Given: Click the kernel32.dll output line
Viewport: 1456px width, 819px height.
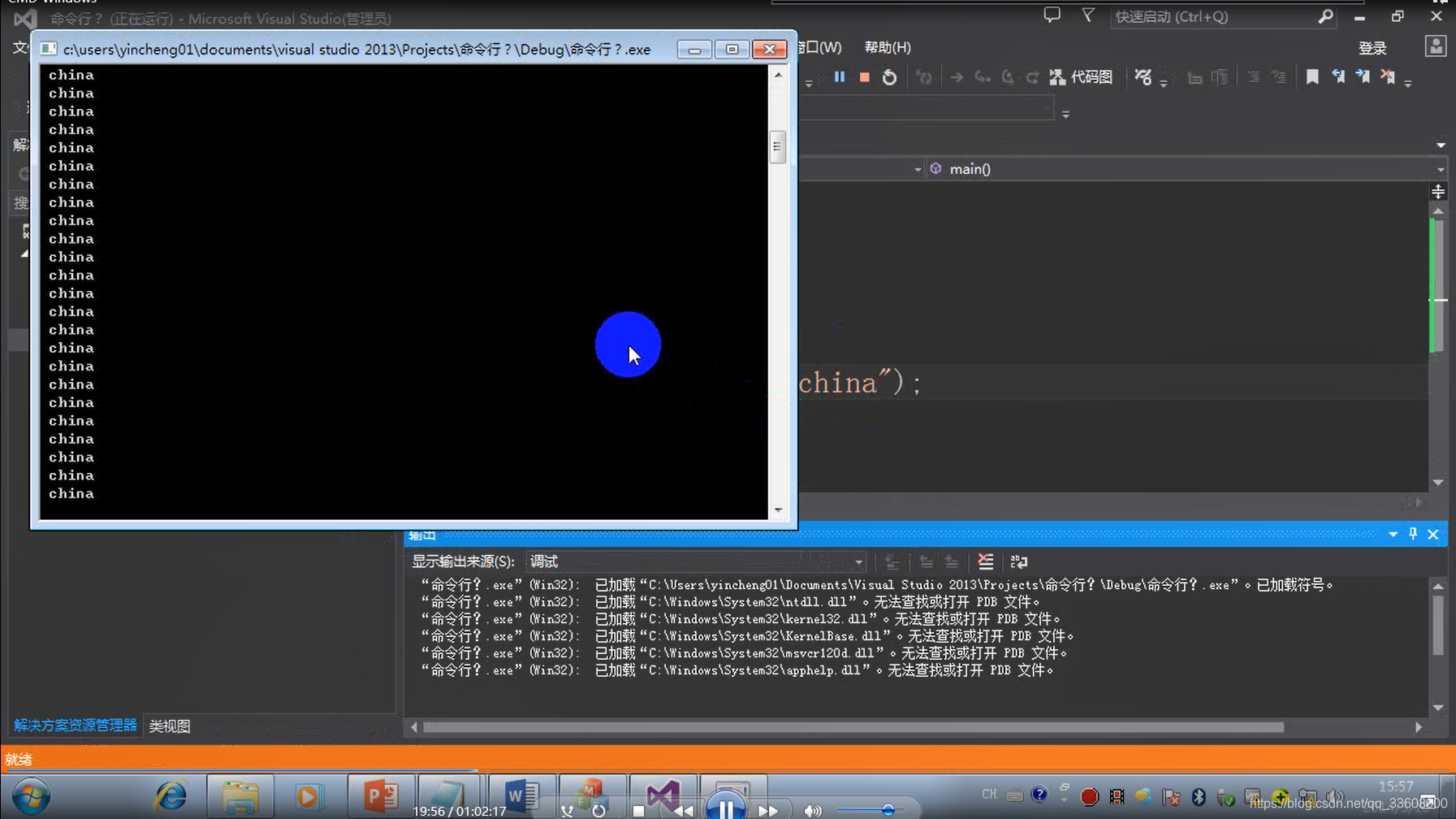Looking at the screenshot, I should [741, 619].
